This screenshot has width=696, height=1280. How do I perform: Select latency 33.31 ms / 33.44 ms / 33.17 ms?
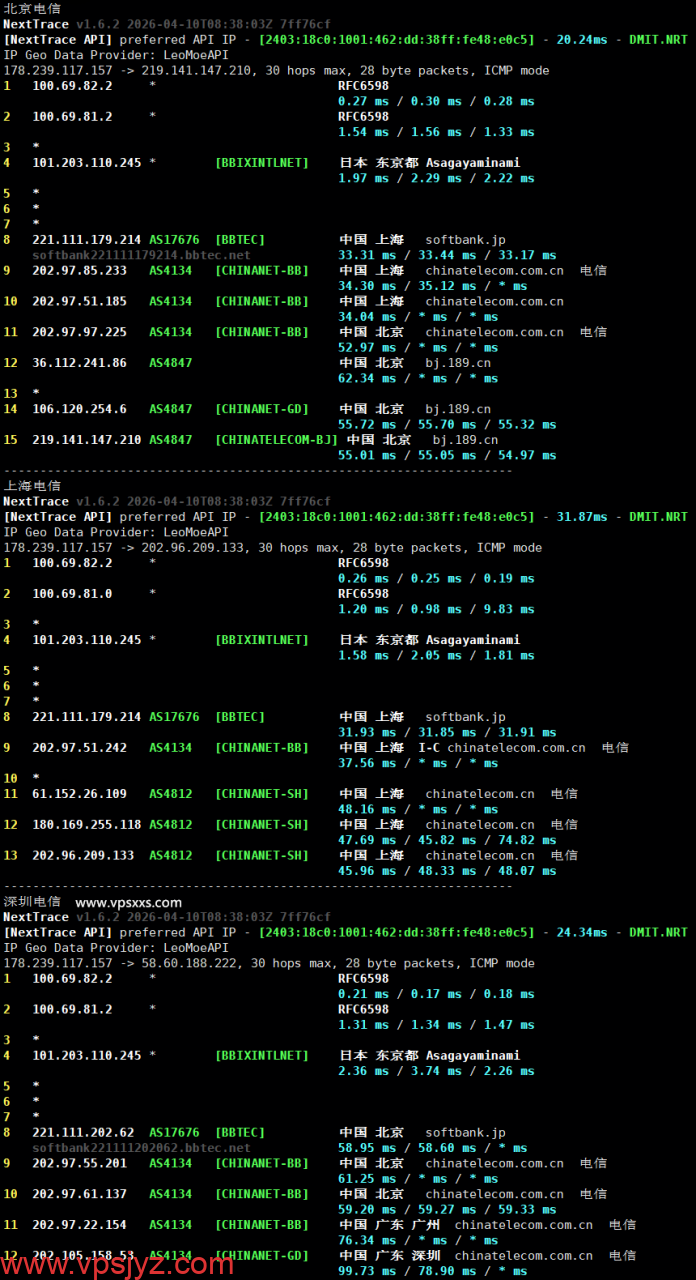click(447, 255)
